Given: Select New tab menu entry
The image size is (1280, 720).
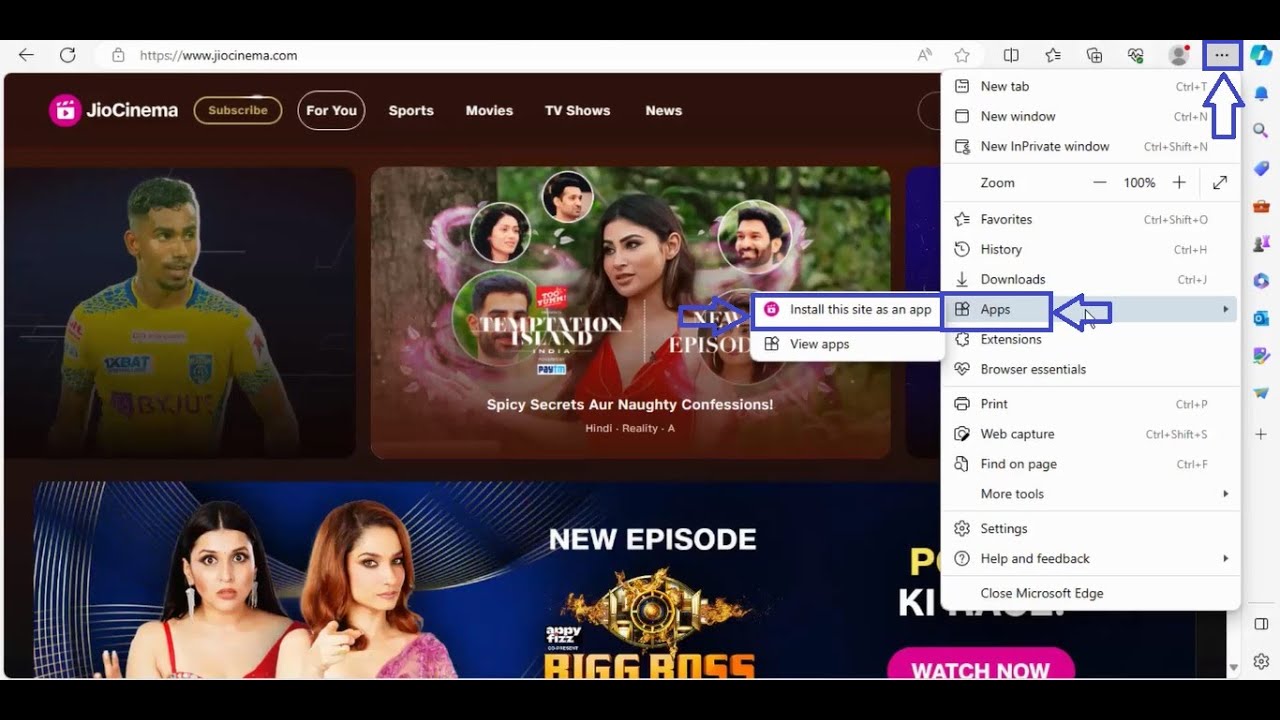Looking at the screenshot, I should click(1091, 87).
